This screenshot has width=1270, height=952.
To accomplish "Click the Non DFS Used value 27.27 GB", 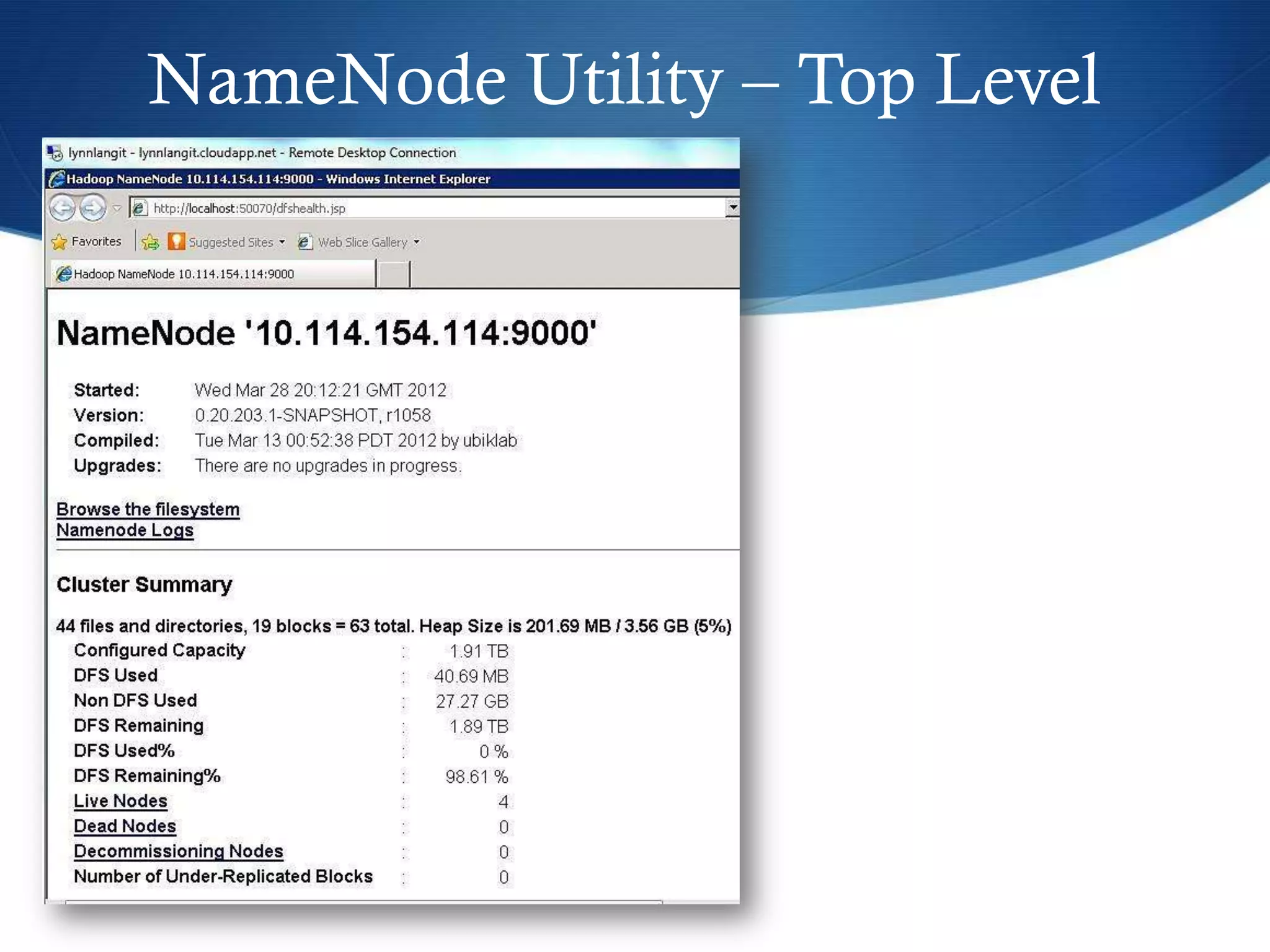I will pos(472,702).
